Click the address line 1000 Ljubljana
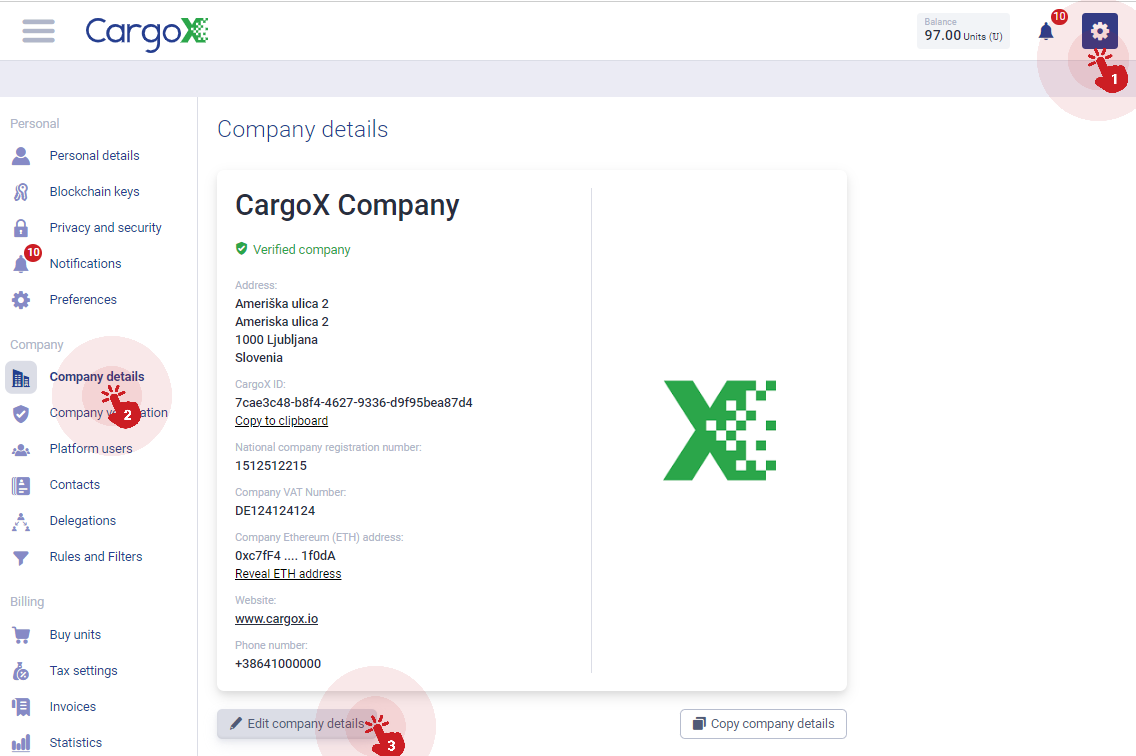 [x=276, y=340]
